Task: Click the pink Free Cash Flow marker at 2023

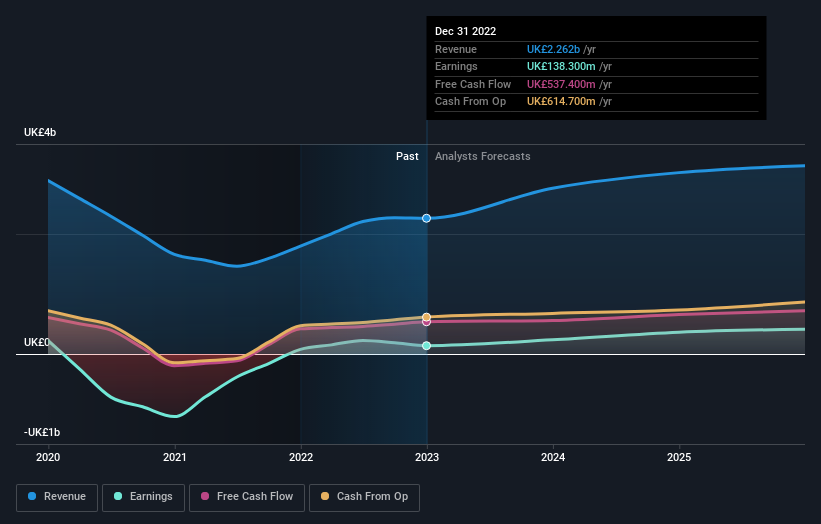Action: point(427,322)
